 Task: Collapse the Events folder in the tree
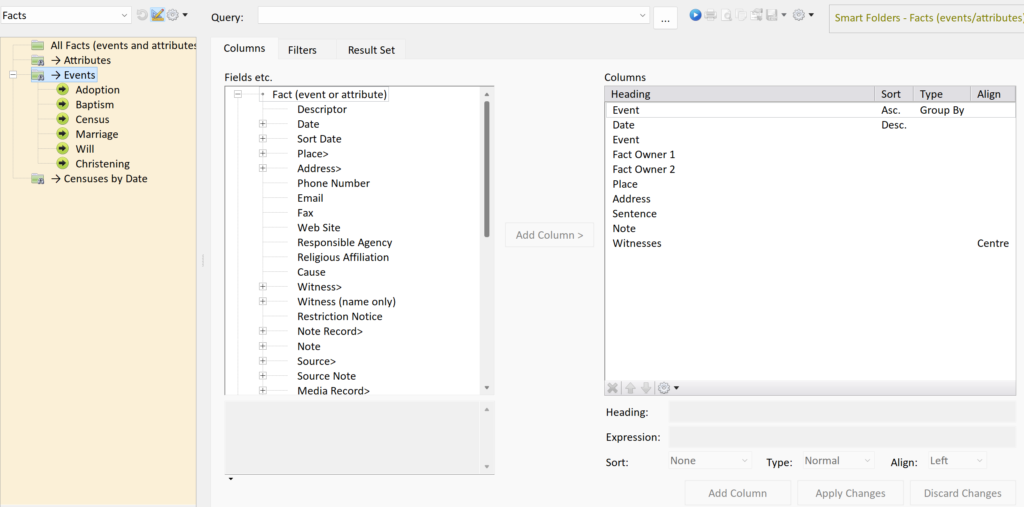point(12,75)
